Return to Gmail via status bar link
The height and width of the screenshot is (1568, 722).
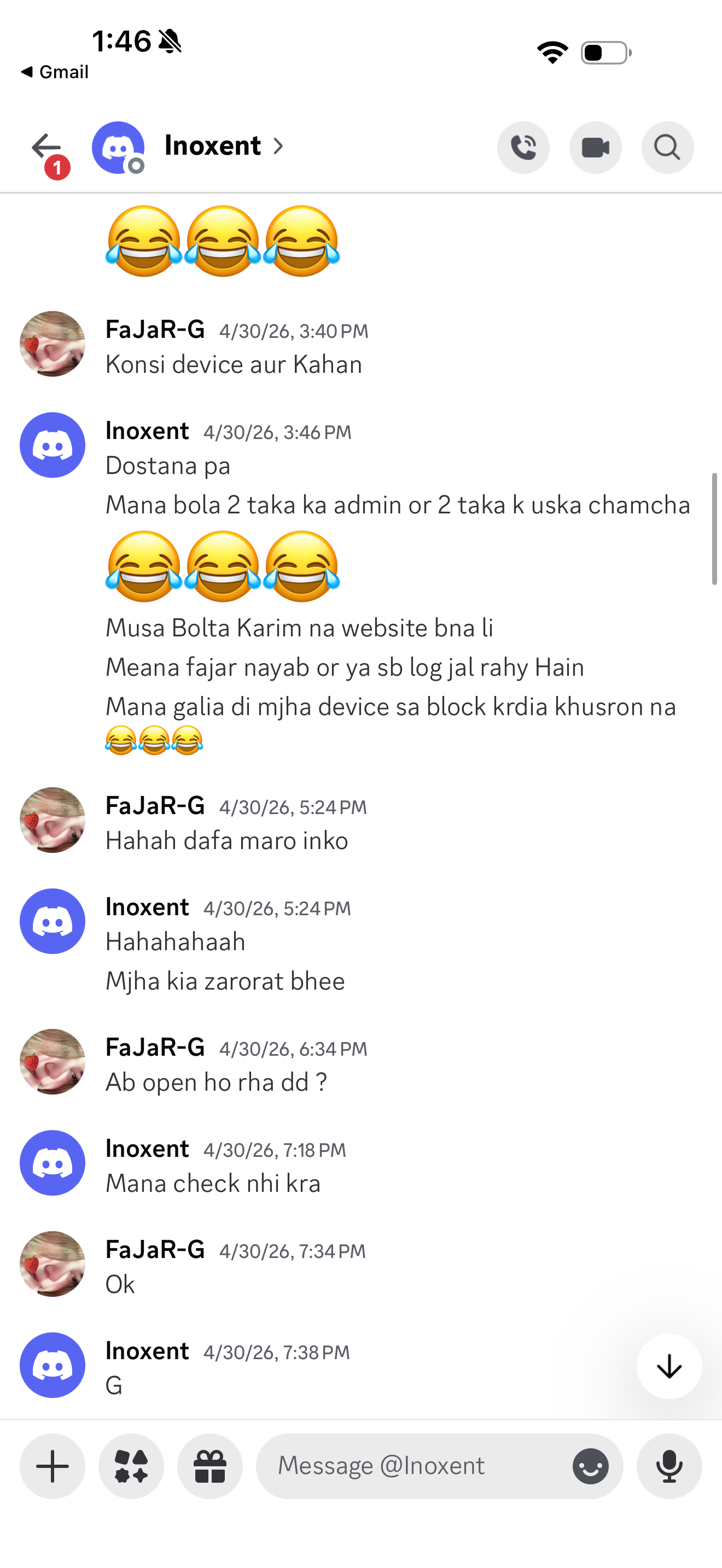click(55, 72)
